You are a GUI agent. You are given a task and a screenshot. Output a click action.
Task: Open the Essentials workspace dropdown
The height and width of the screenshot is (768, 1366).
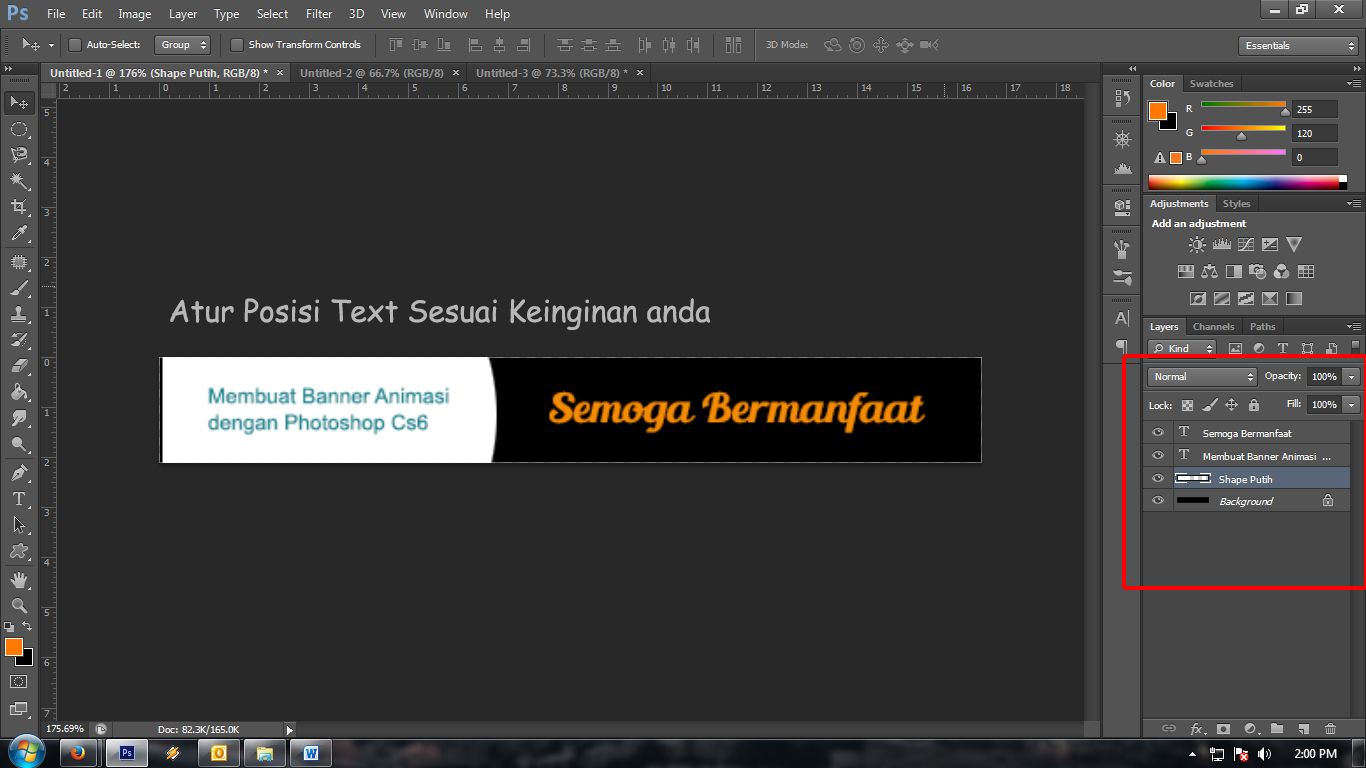(1297, 46)
